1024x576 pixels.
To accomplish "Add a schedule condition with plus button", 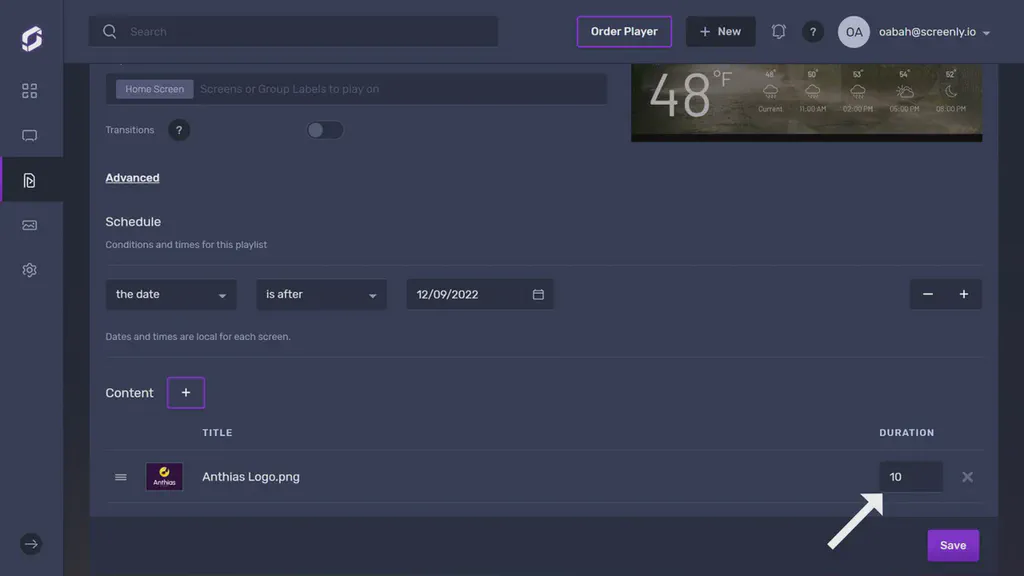I will [964, 295].
